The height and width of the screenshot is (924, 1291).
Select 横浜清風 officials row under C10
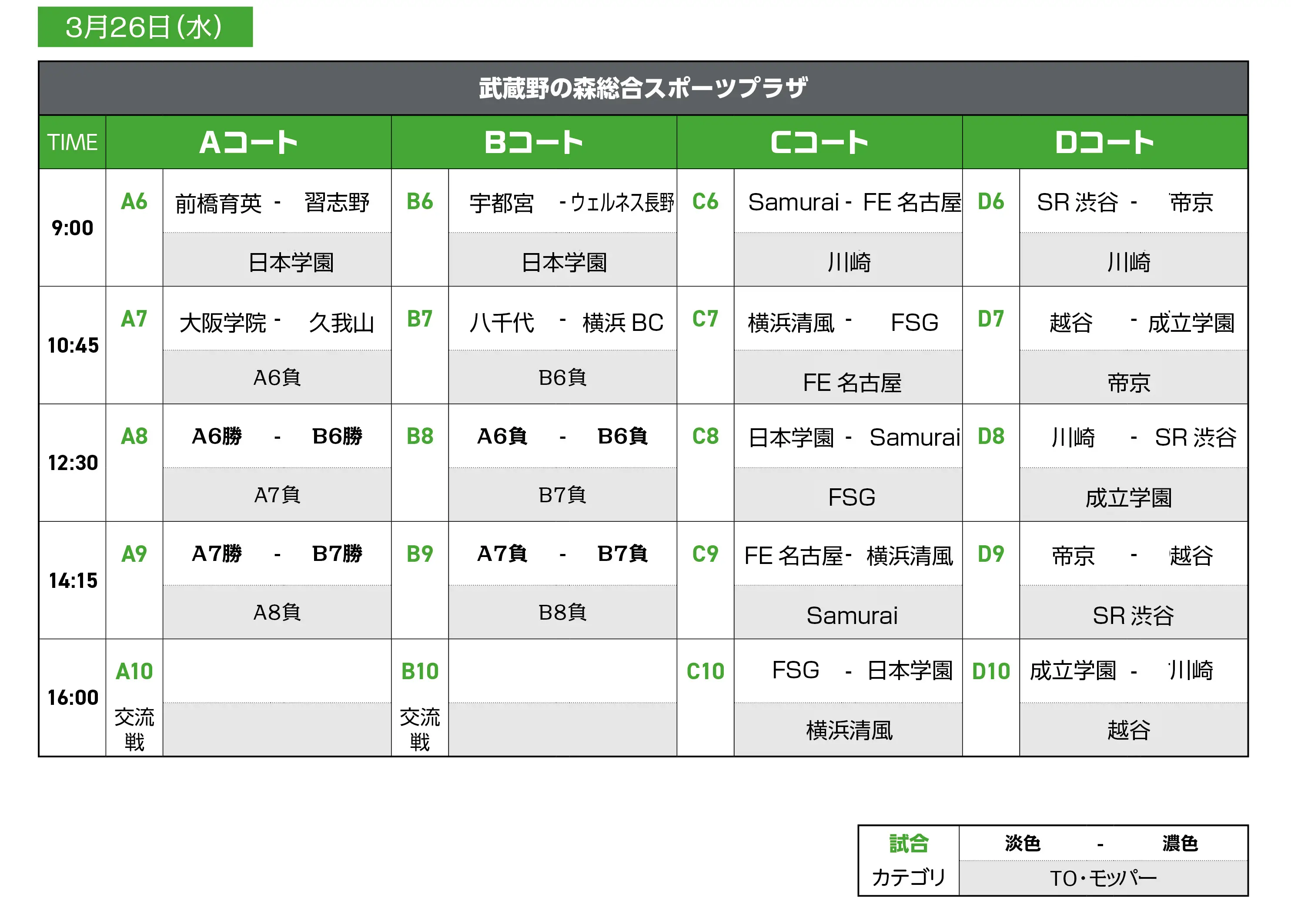(848, 729)
